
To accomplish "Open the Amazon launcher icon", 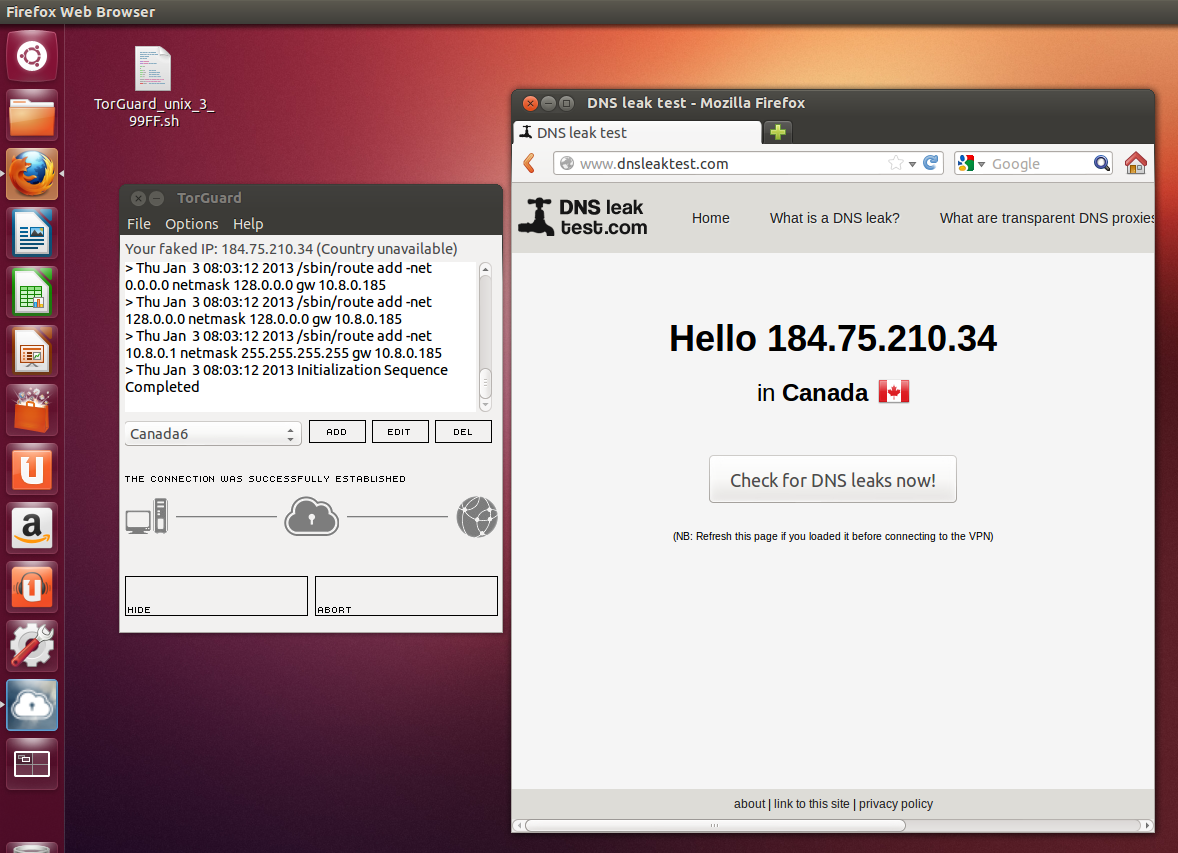I will pos(32,528).
